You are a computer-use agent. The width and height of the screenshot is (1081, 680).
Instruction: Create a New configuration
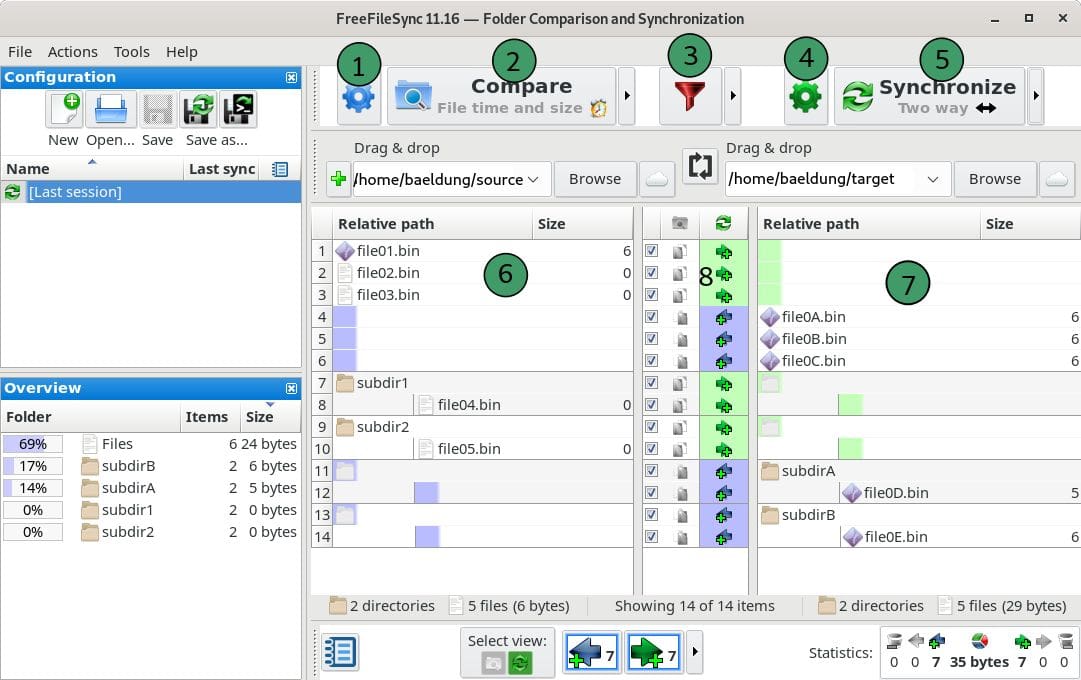point(62,110)
